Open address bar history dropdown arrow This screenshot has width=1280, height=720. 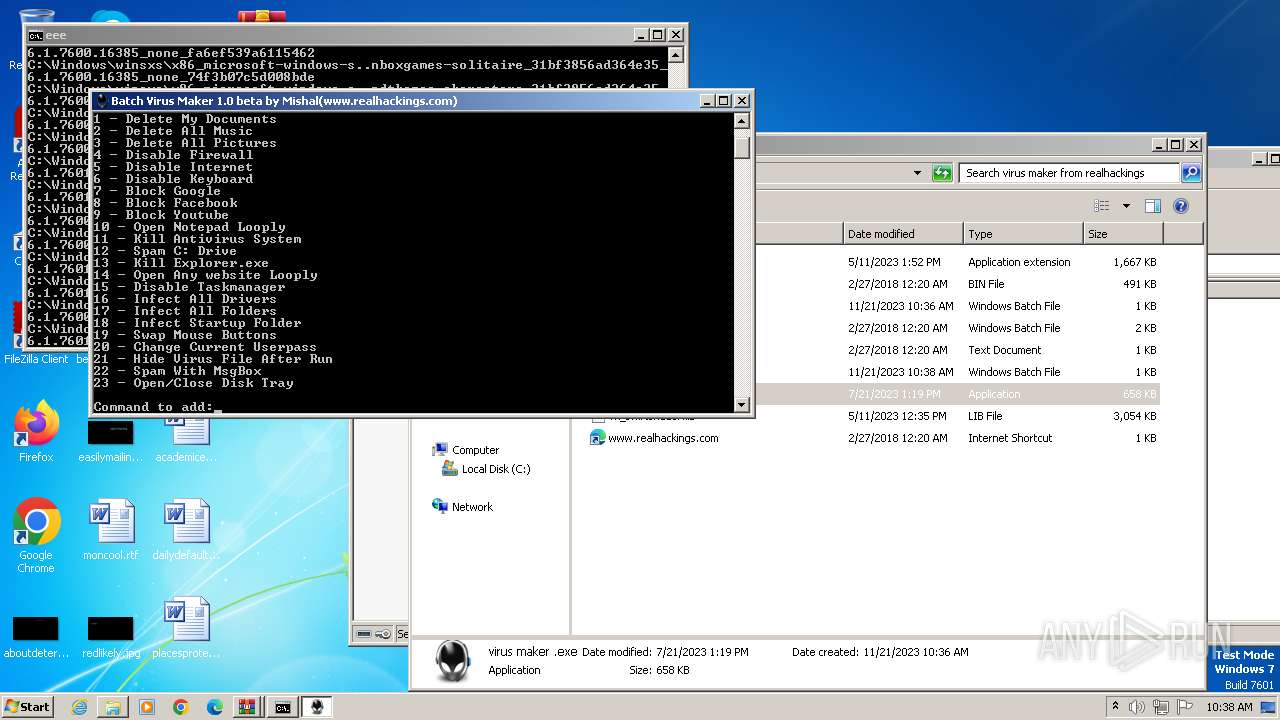pos(917,173)
